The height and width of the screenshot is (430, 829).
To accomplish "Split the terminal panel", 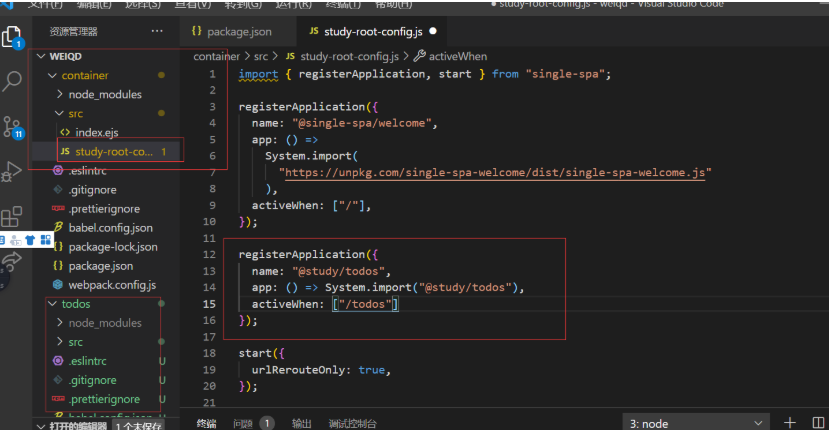I will pos(818,423).
